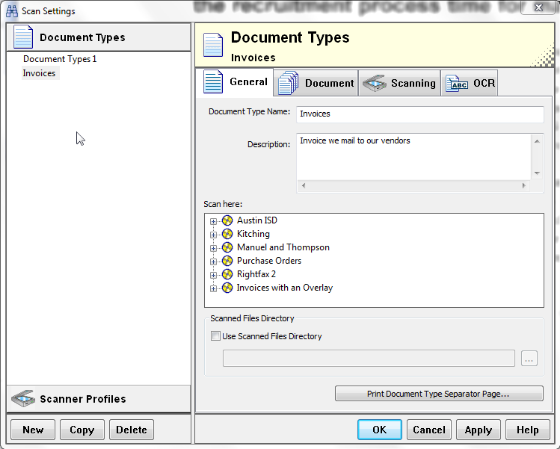Select Document Types 1 in the list
This screenshot has width=560, height=449.
tap(60, 59)
